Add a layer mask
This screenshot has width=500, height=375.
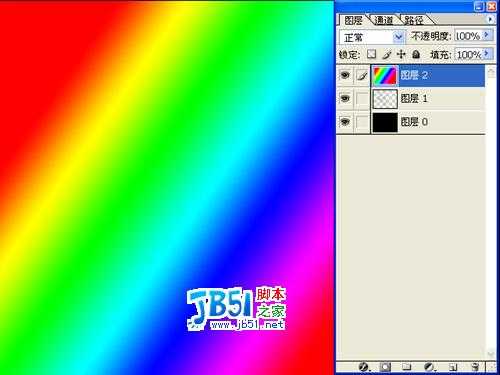(385, 367)
